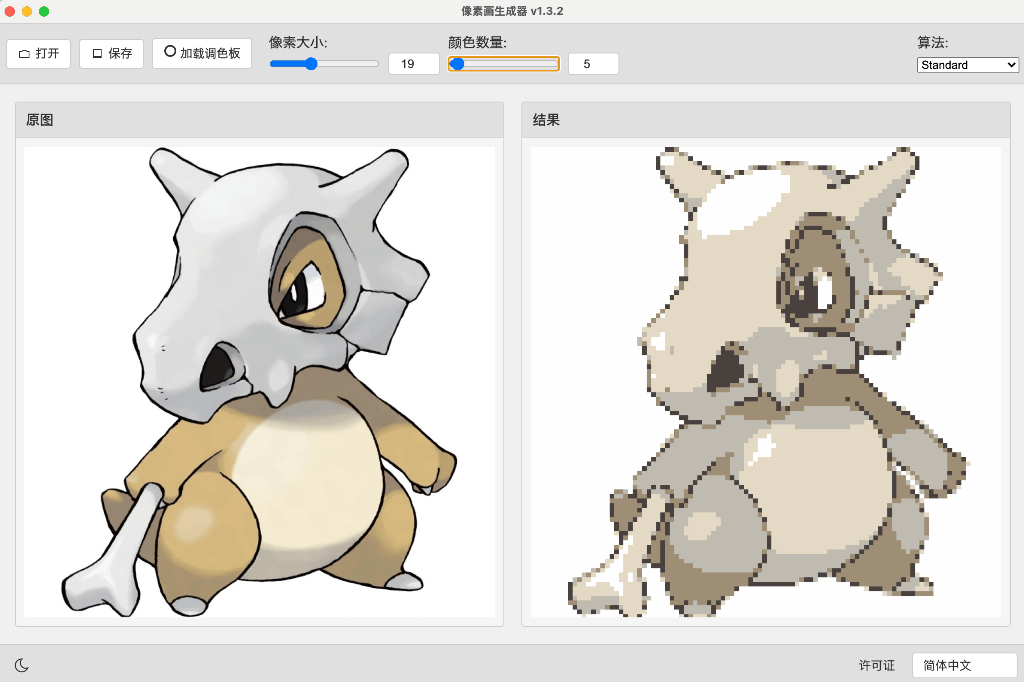Open the Standard algorithm dropdown
This screenshot has width=1024, height=682.
coord(968,65)
